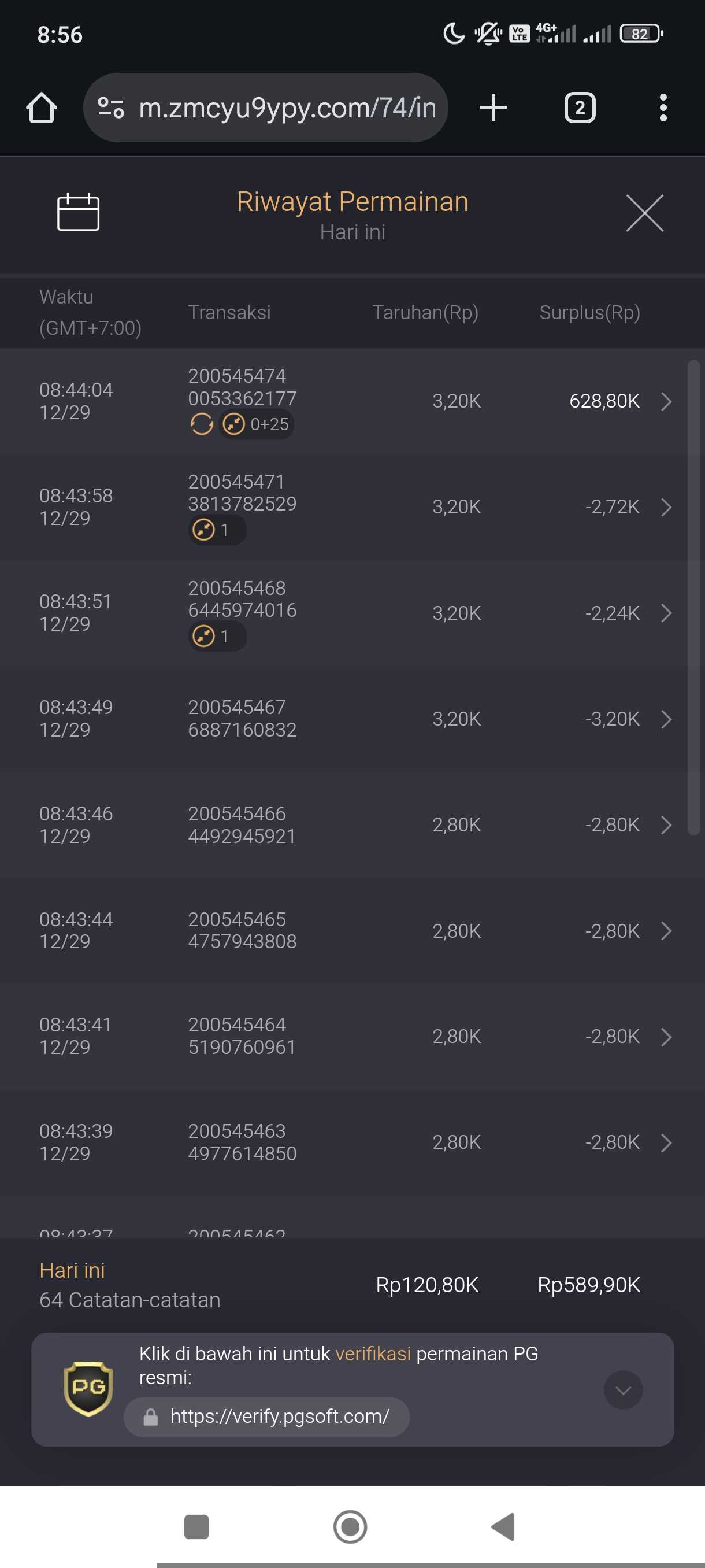Expand details for the -3,20K surplus row

[x=666, y=719]
